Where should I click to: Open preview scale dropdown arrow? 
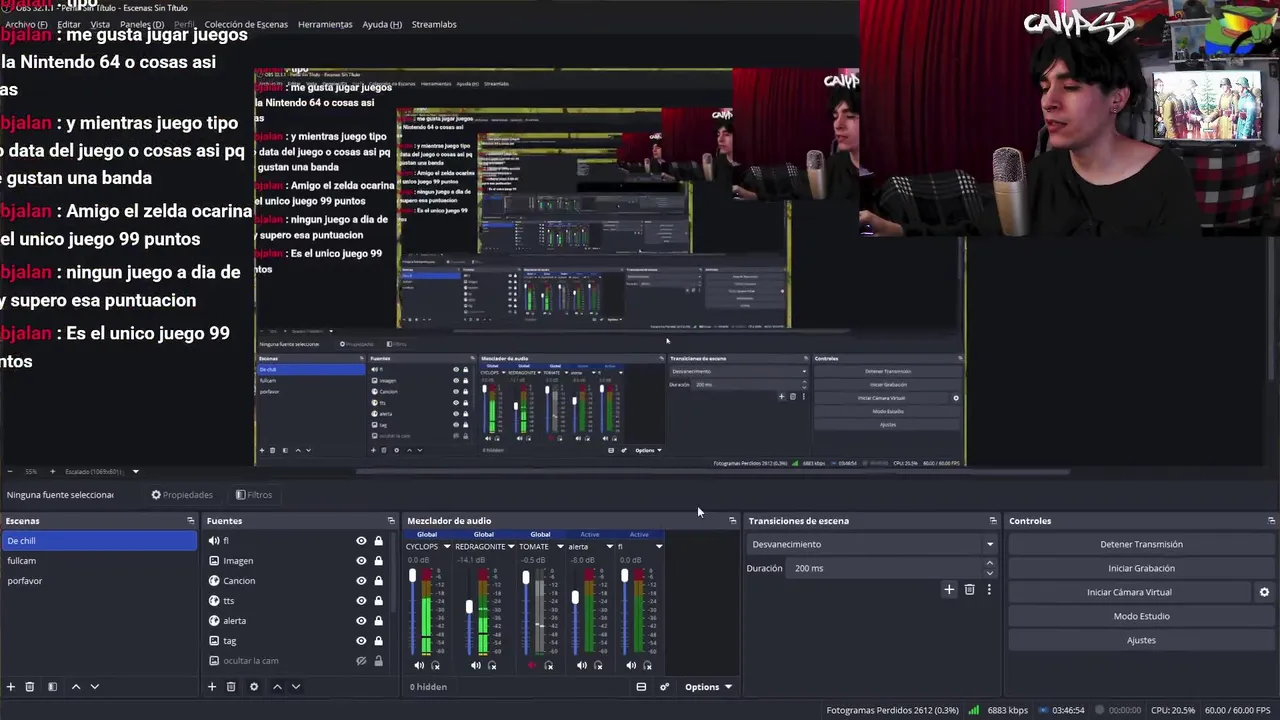click(135, 472)
